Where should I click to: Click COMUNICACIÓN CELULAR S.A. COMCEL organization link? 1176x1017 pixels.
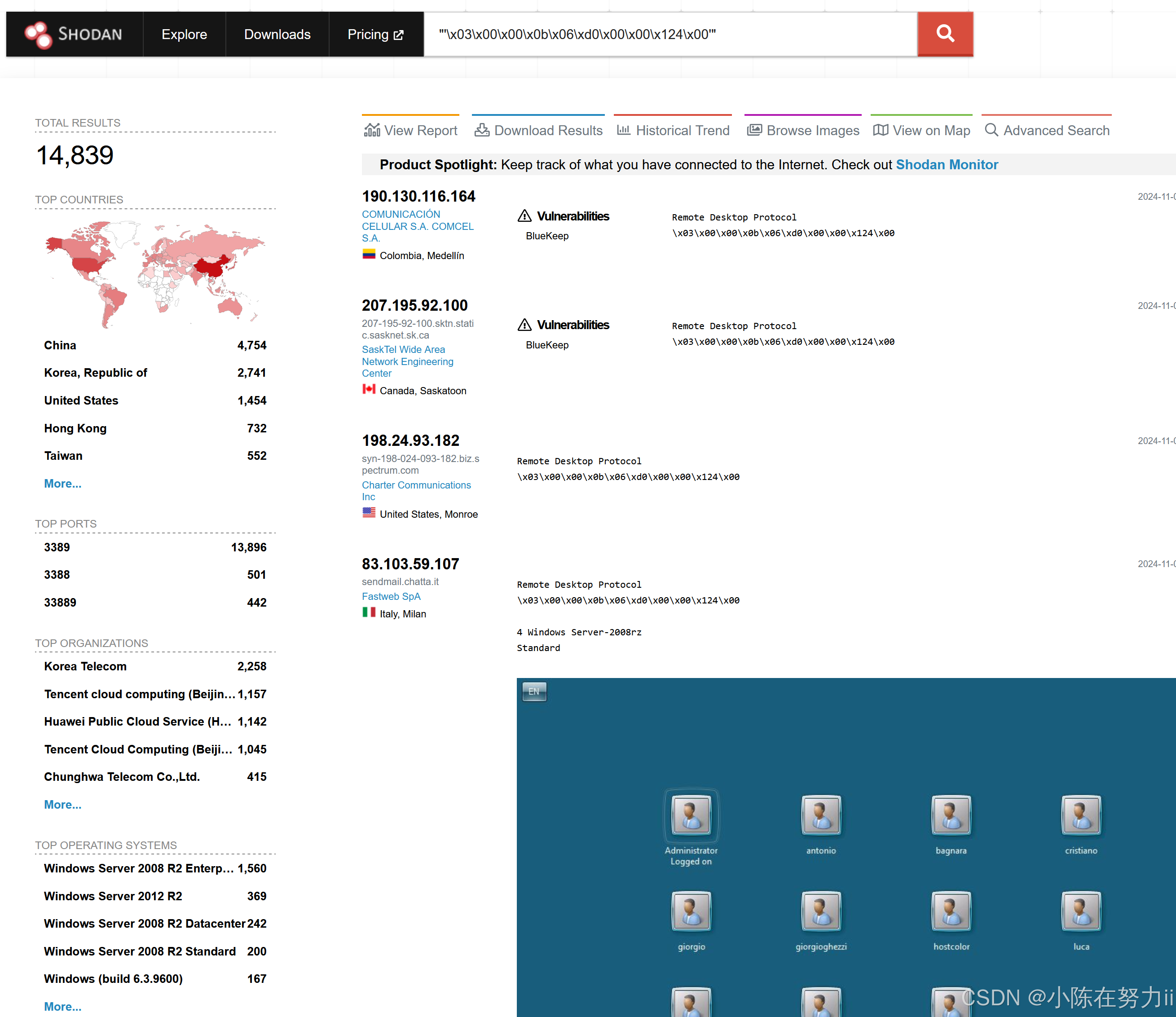(418, 226)
